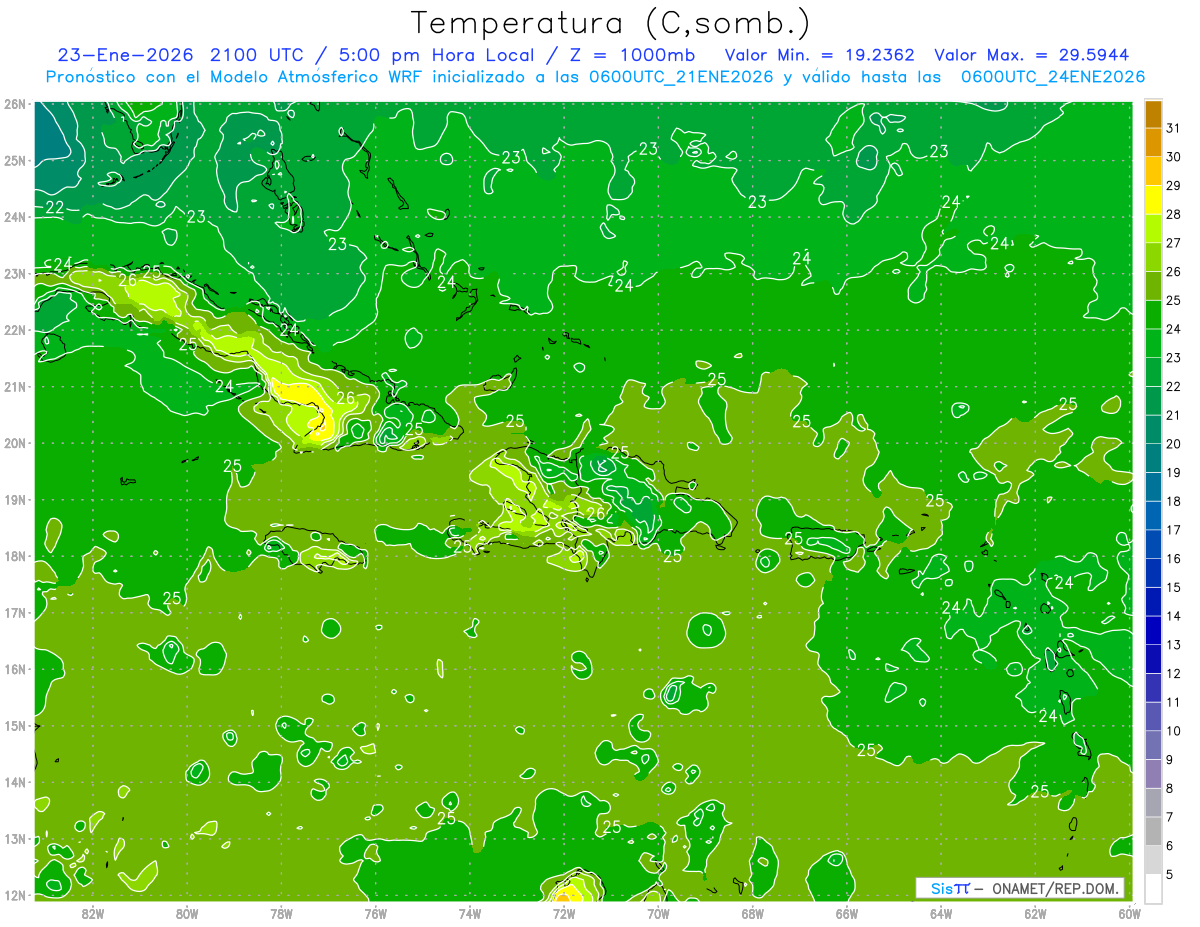The image size is (1200, 927).
Task: Click the legend scale value '29'
Action: coord(1173,186)
